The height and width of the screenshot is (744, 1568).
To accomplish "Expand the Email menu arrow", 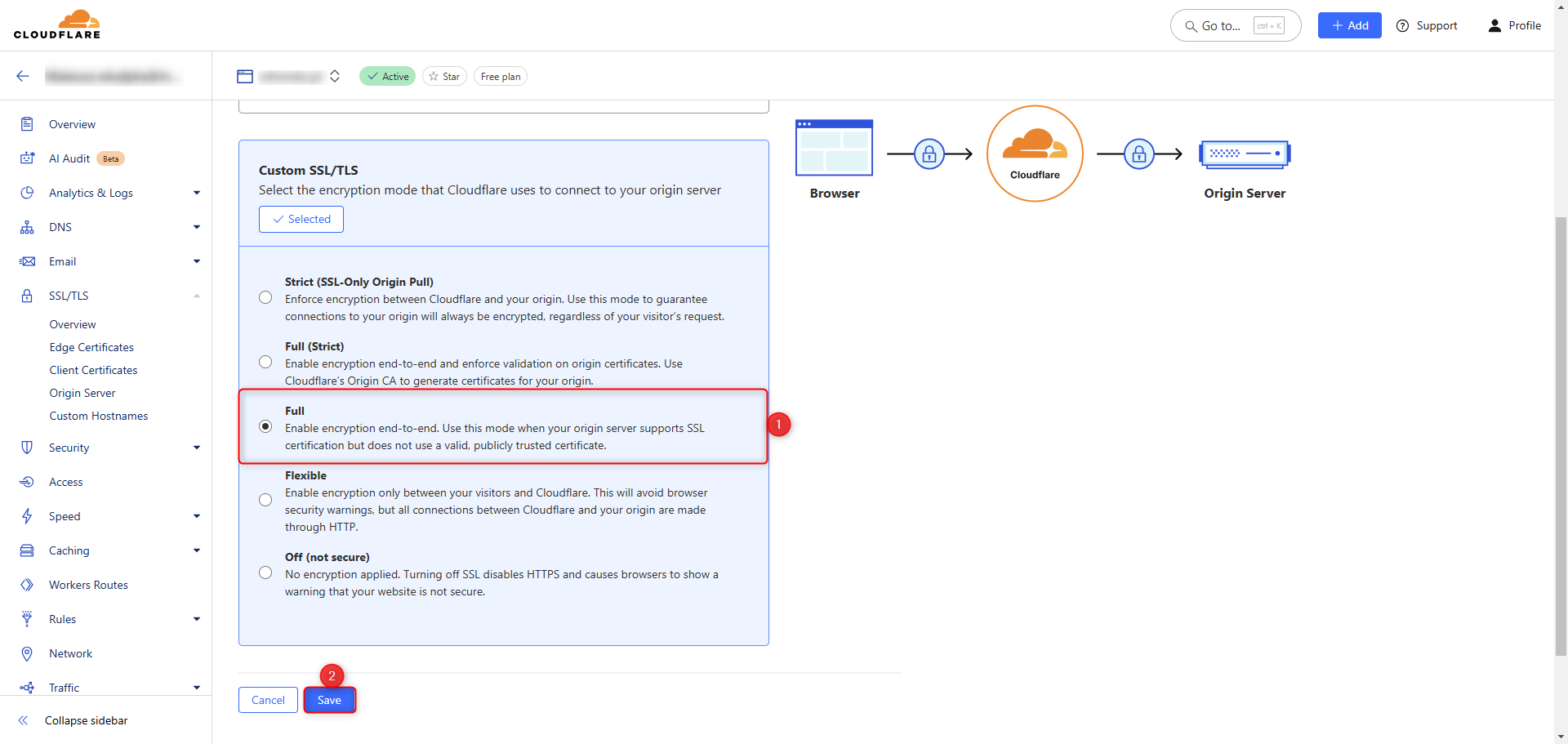I will [197, 261].
